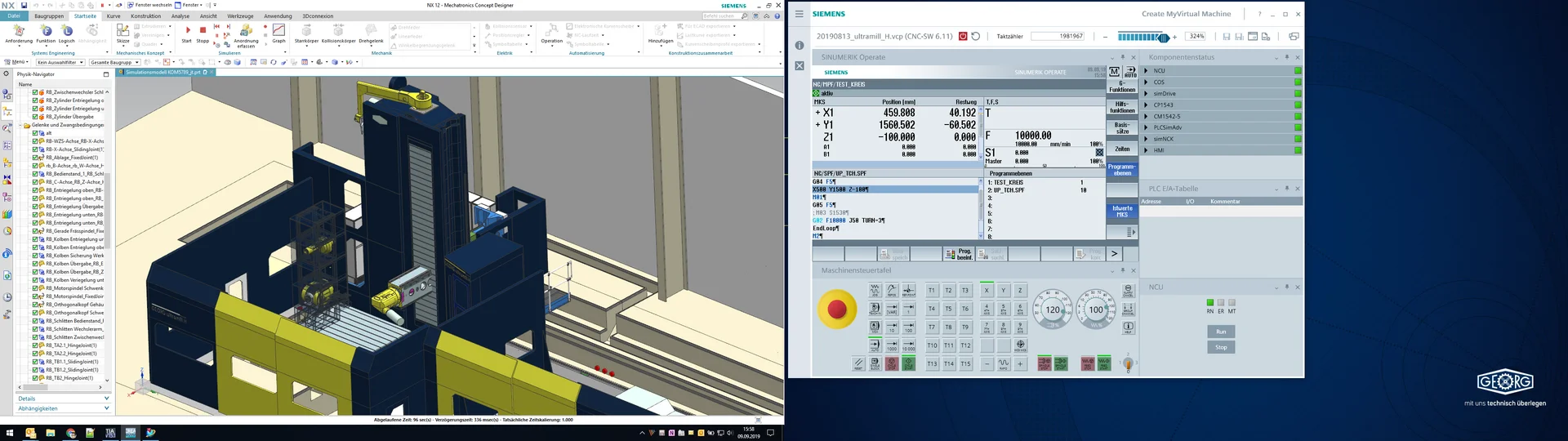
Task: Toggle checkbox for RB-X-Achse_SlidingJoint row
Action: [35, 149]
